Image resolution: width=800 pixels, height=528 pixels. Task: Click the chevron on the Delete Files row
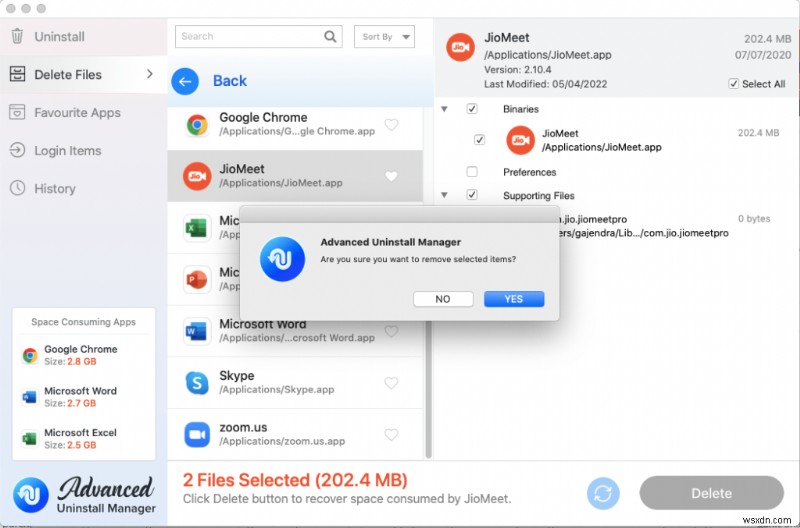click(149, 74)
